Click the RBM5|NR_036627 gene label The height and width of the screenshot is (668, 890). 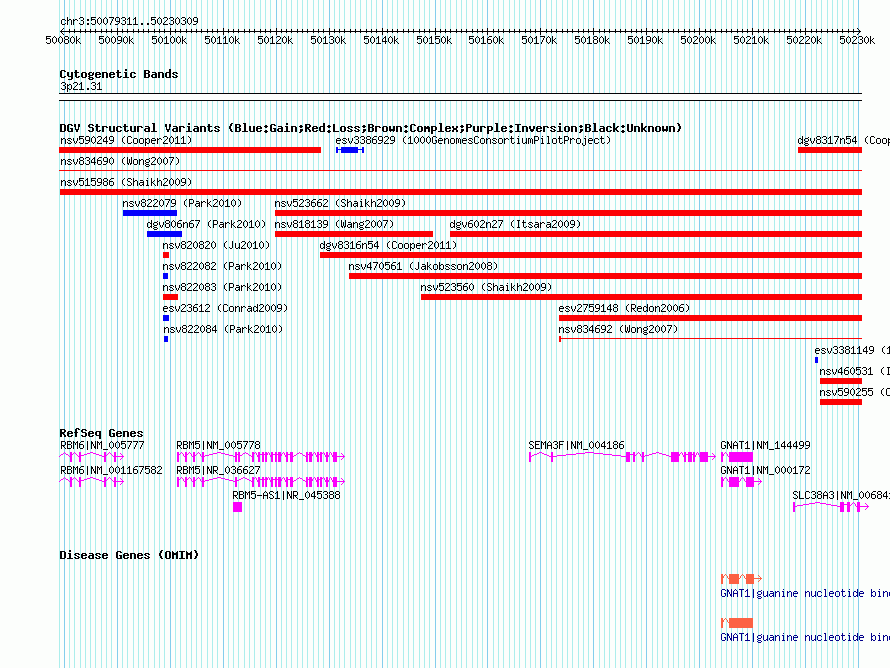coord(219,470)
